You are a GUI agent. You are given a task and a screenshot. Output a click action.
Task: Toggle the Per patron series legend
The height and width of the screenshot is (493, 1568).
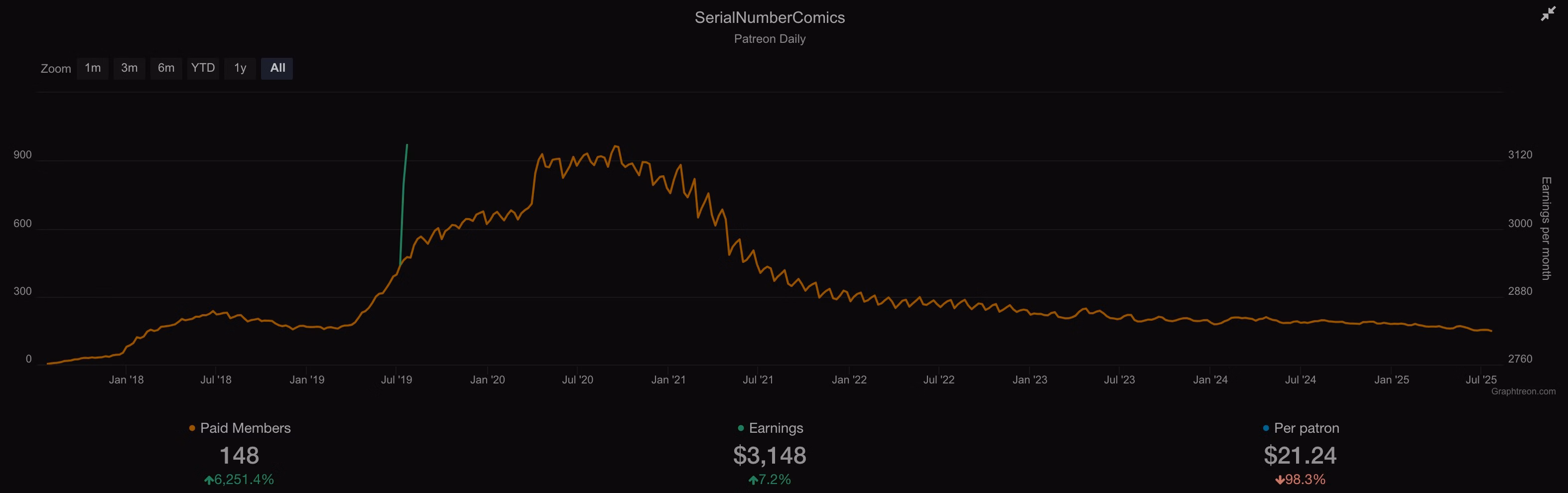click(x=1307, y=428)
